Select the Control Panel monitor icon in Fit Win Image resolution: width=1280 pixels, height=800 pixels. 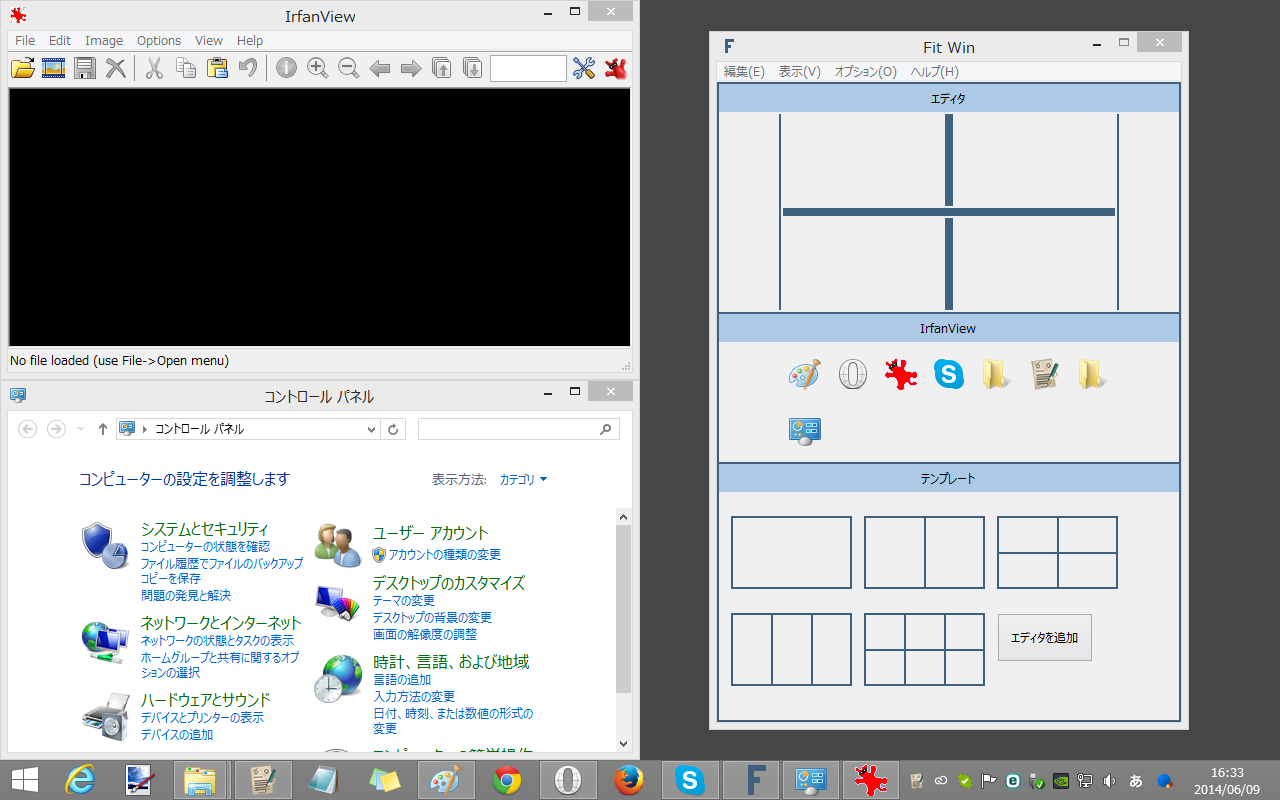(804, 431)
